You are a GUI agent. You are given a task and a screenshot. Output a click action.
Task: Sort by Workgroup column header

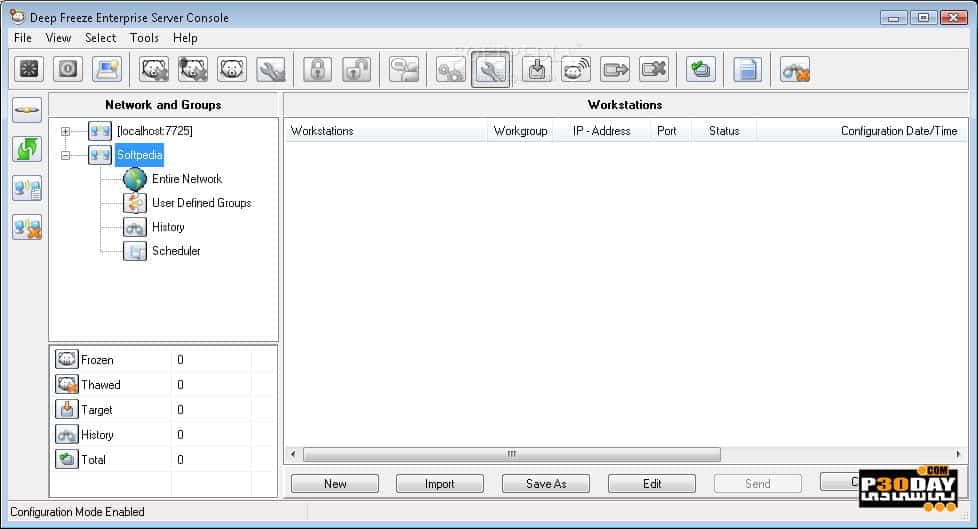point(520,131)
